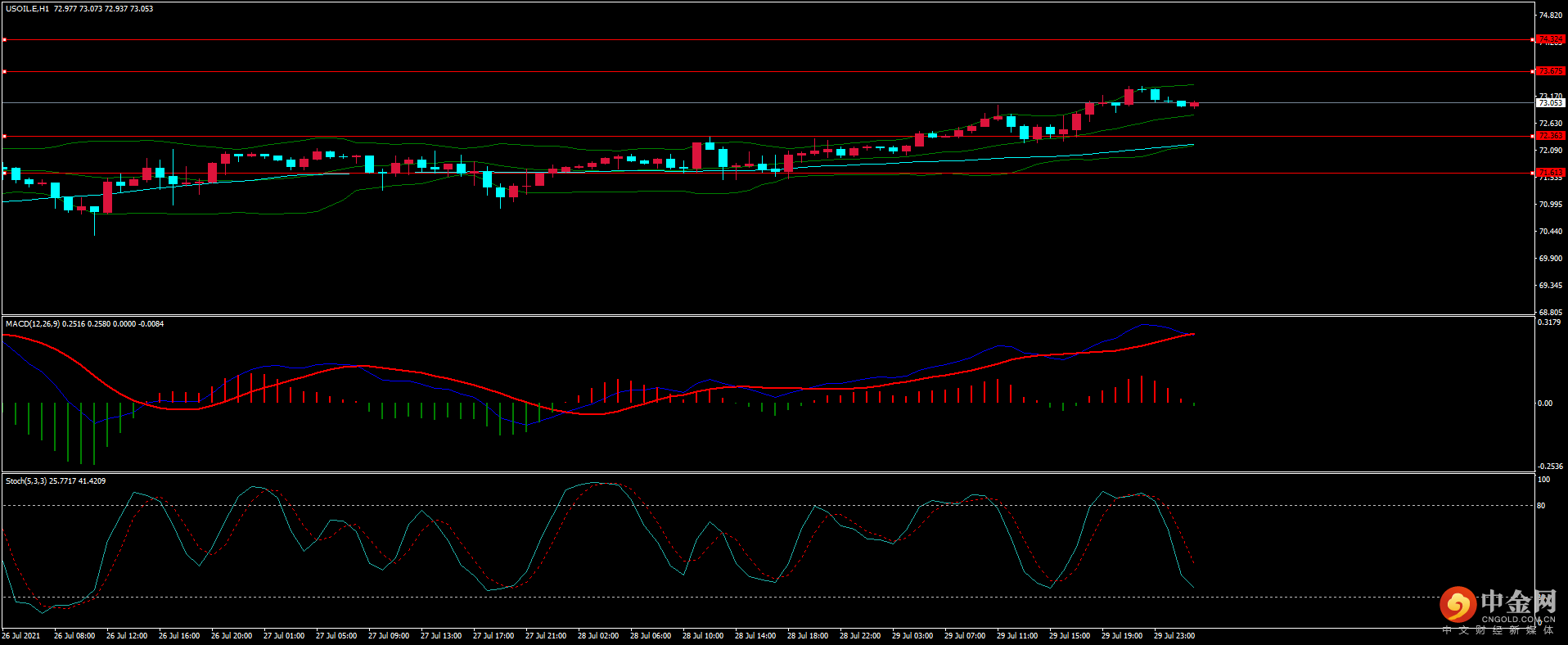Click the 29 Jul 23:00 time label

pos(1174,636)
